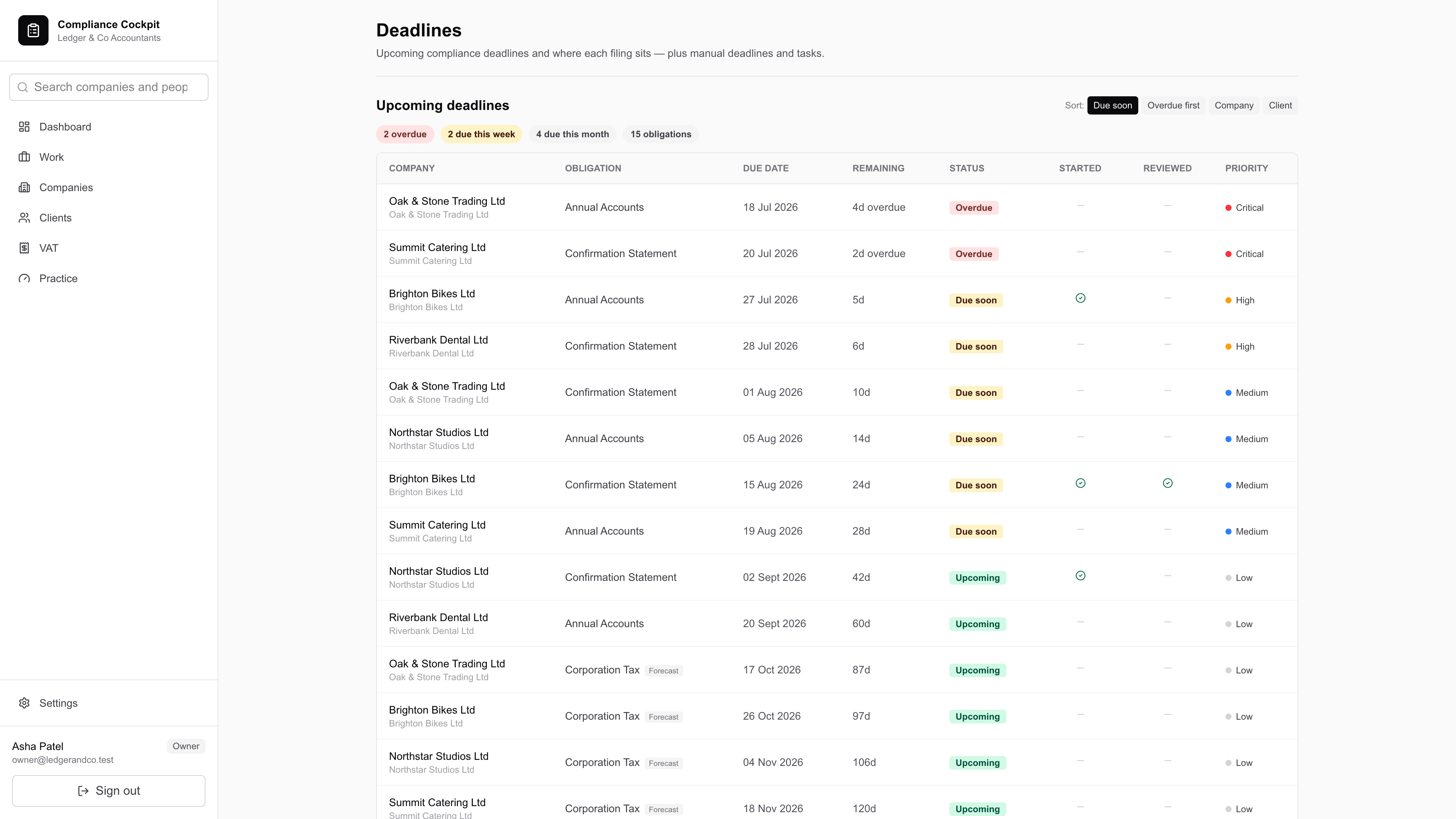Click the Upcoming deadlines heading
This screenshot has width=1456, height=819.
click(x=442, y=106)
